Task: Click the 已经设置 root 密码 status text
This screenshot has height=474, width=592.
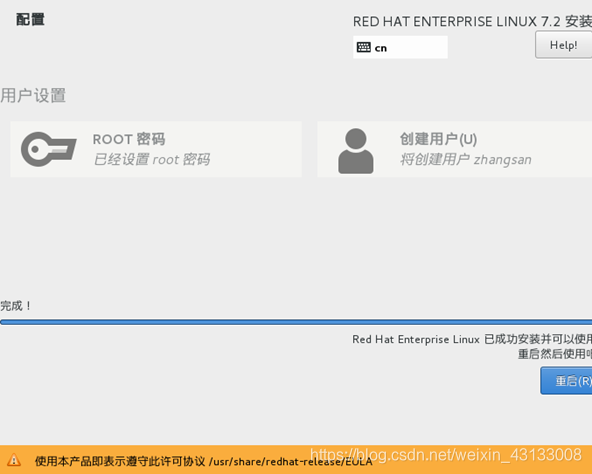Action: 152,159
